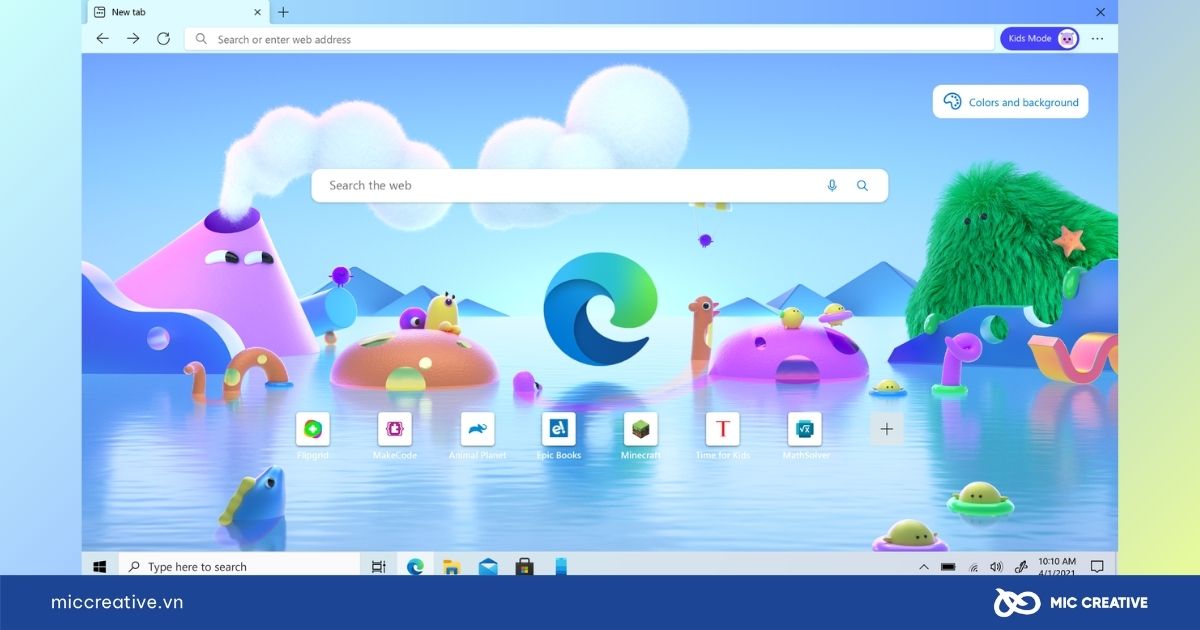Launch the Minecraft shortcut
1200x630 pixels.
coord(640,430)
